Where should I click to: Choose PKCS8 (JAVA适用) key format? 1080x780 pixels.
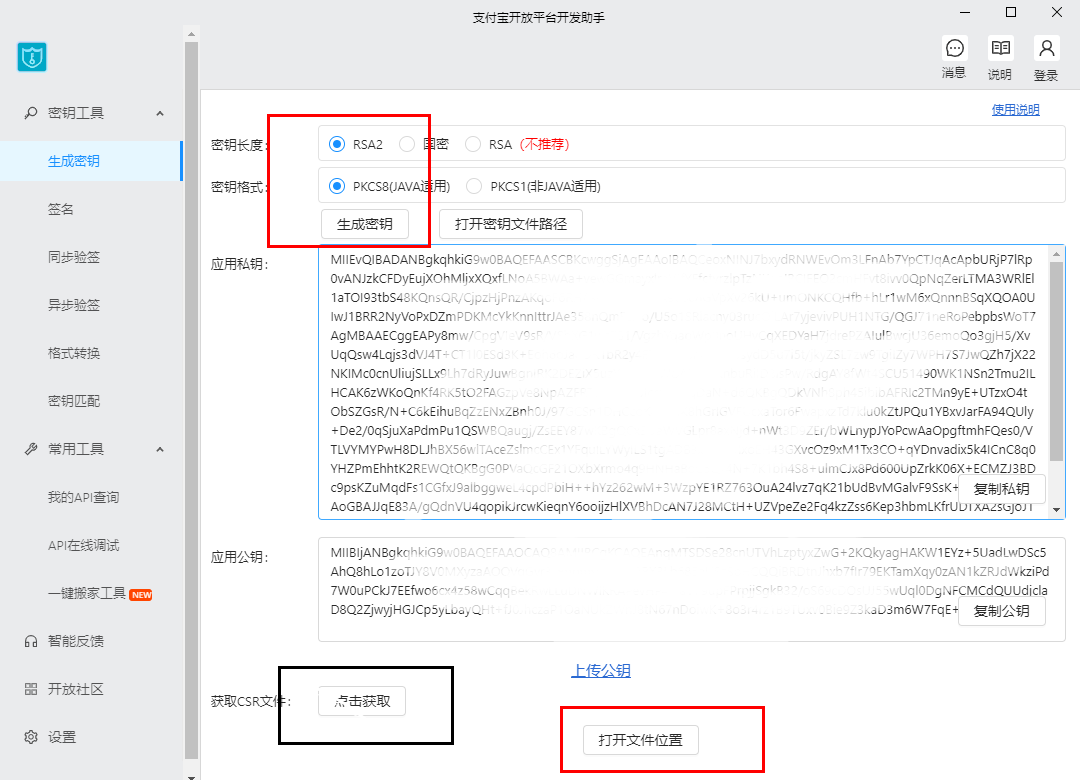(x=337, y=186)
